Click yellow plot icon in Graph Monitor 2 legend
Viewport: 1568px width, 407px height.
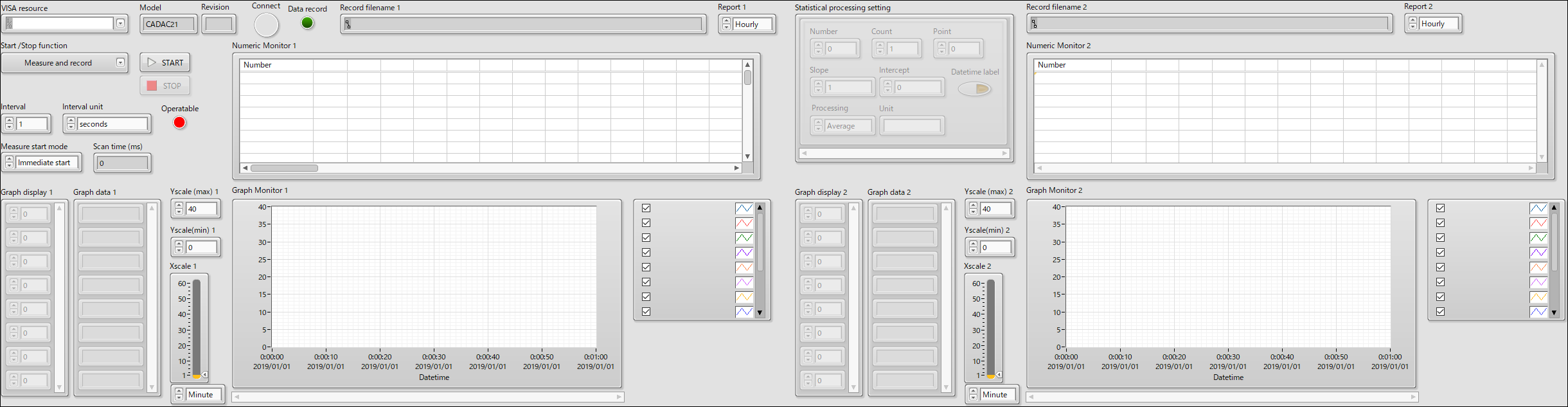pyautogui.click(x=1538, y=297)
